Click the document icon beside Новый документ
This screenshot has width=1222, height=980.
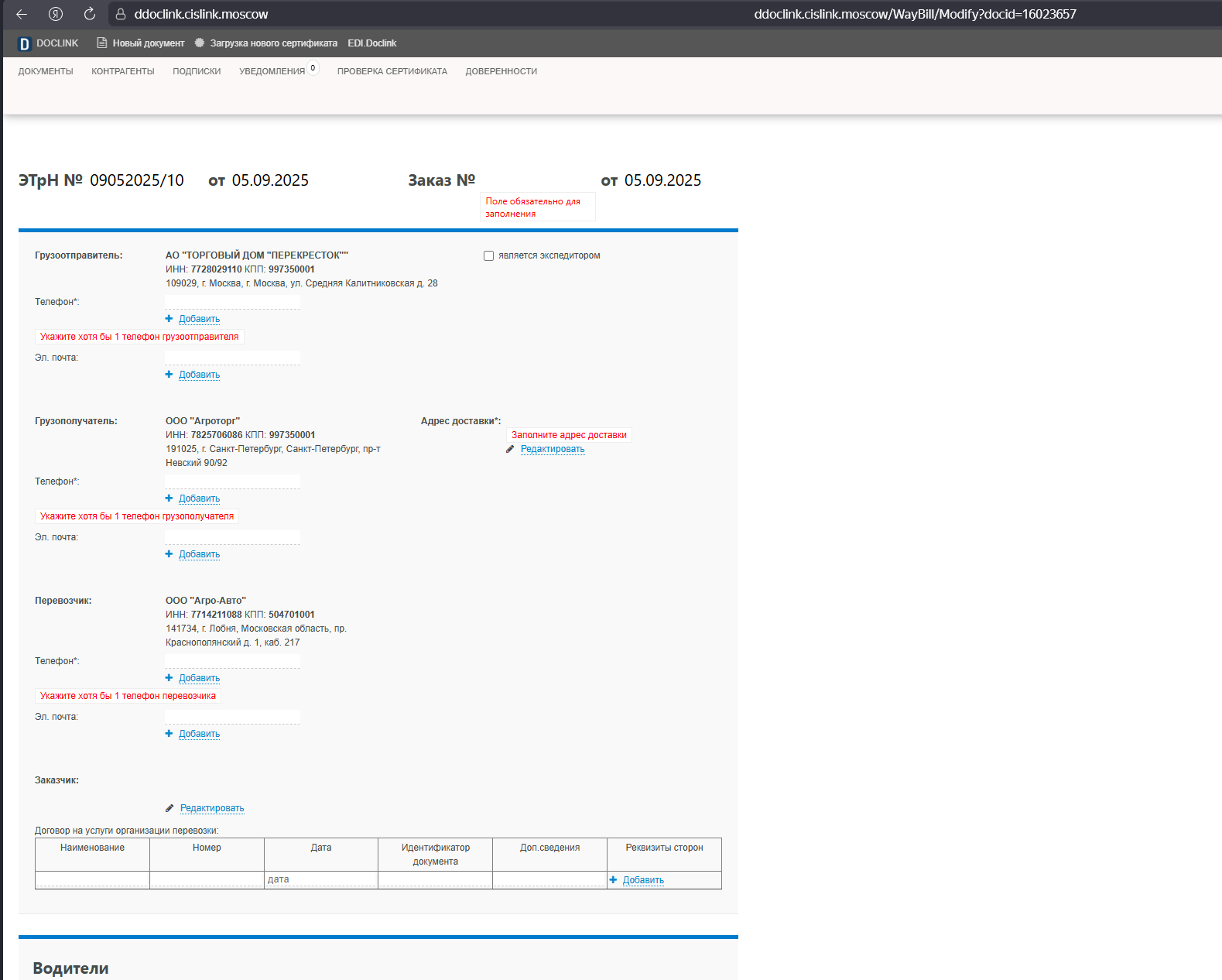101,43
